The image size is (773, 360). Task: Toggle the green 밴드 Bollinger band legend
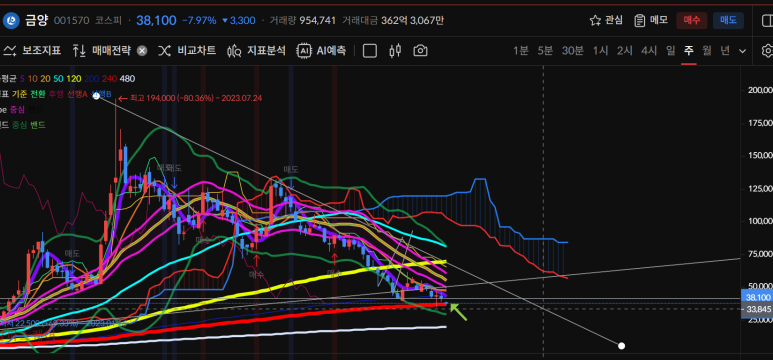click(x=37, y=125)
